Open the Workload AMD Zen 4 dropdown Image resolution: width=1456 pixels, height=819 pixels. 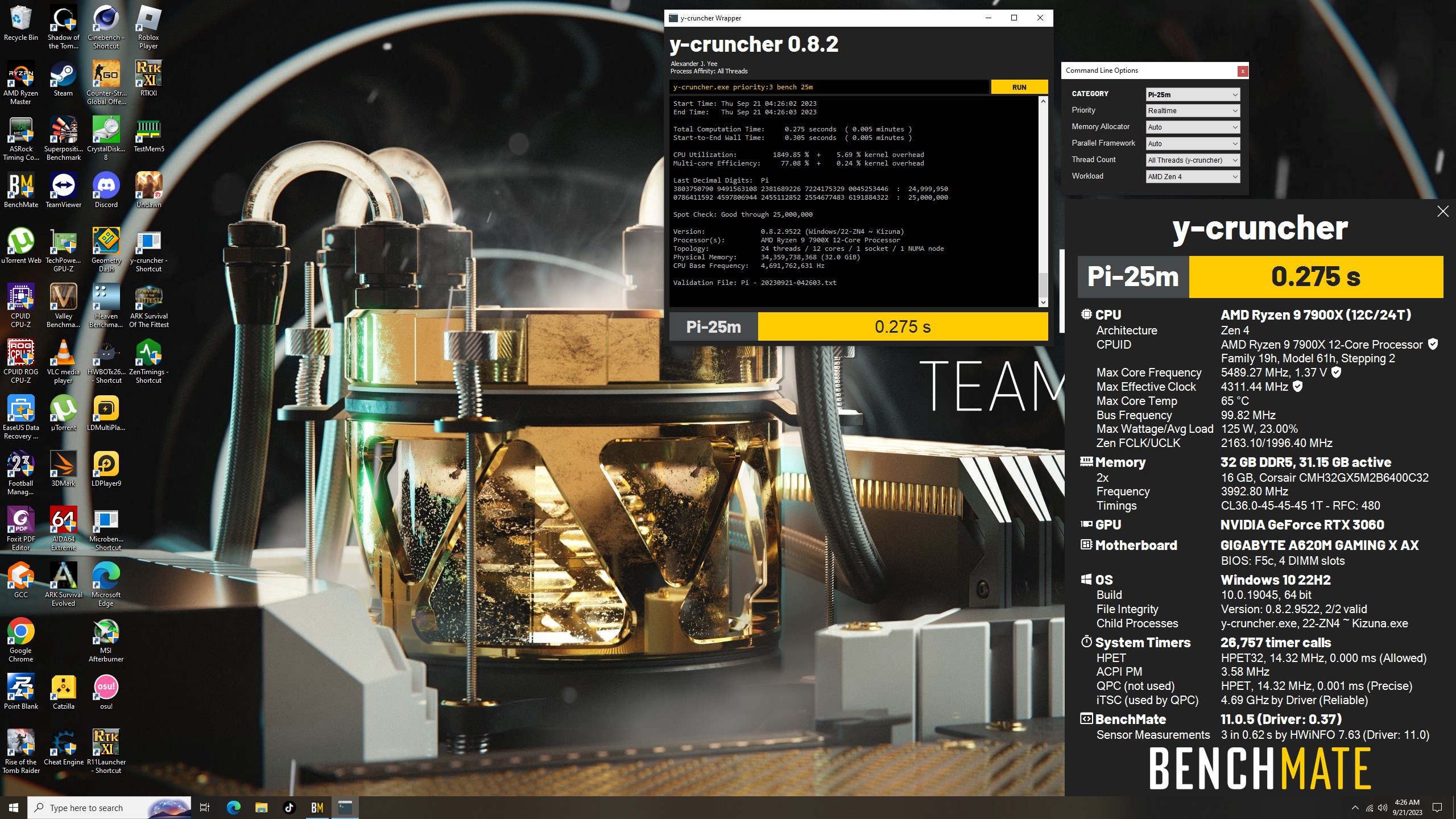[x=1193, y=177]
